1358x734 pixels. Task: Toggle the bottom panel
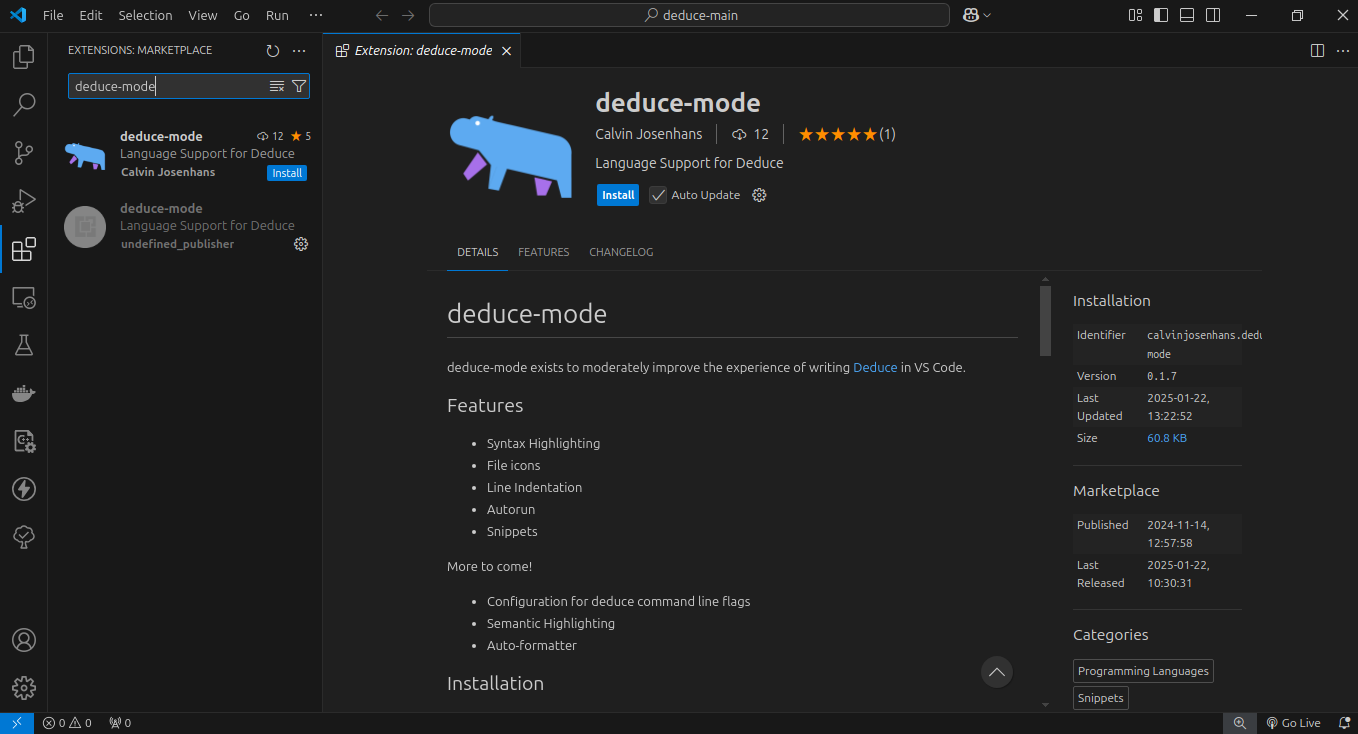click(x=1187, y=15)
